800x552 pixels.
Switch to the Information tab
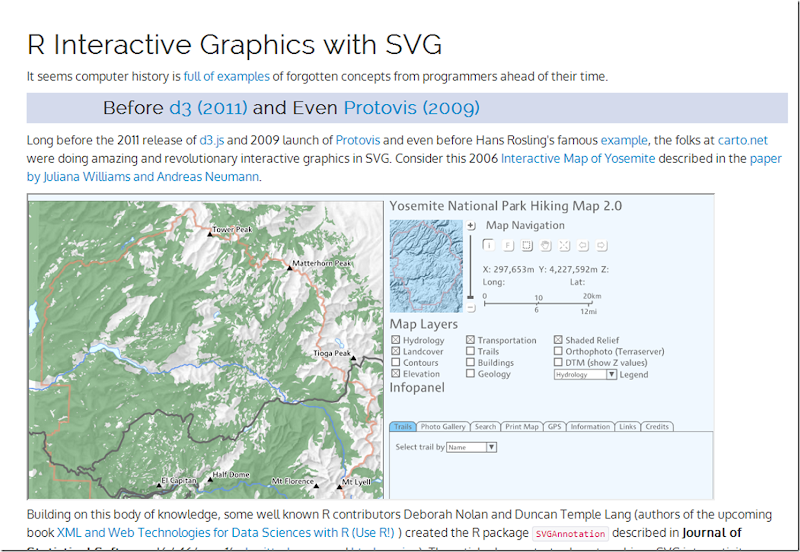(x=590, y=426)
